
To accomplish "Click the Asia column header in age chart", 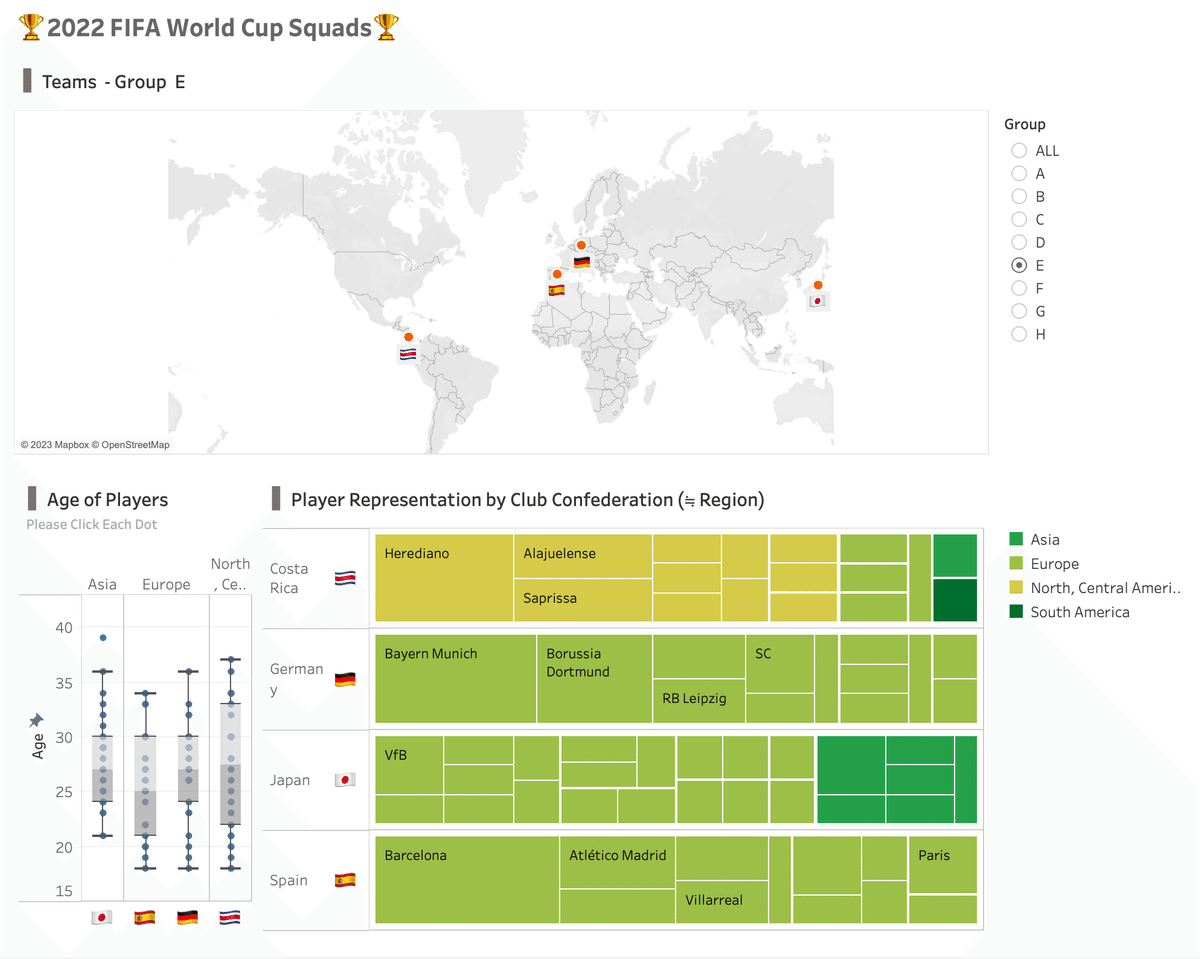I will click(x=102, y=584).
